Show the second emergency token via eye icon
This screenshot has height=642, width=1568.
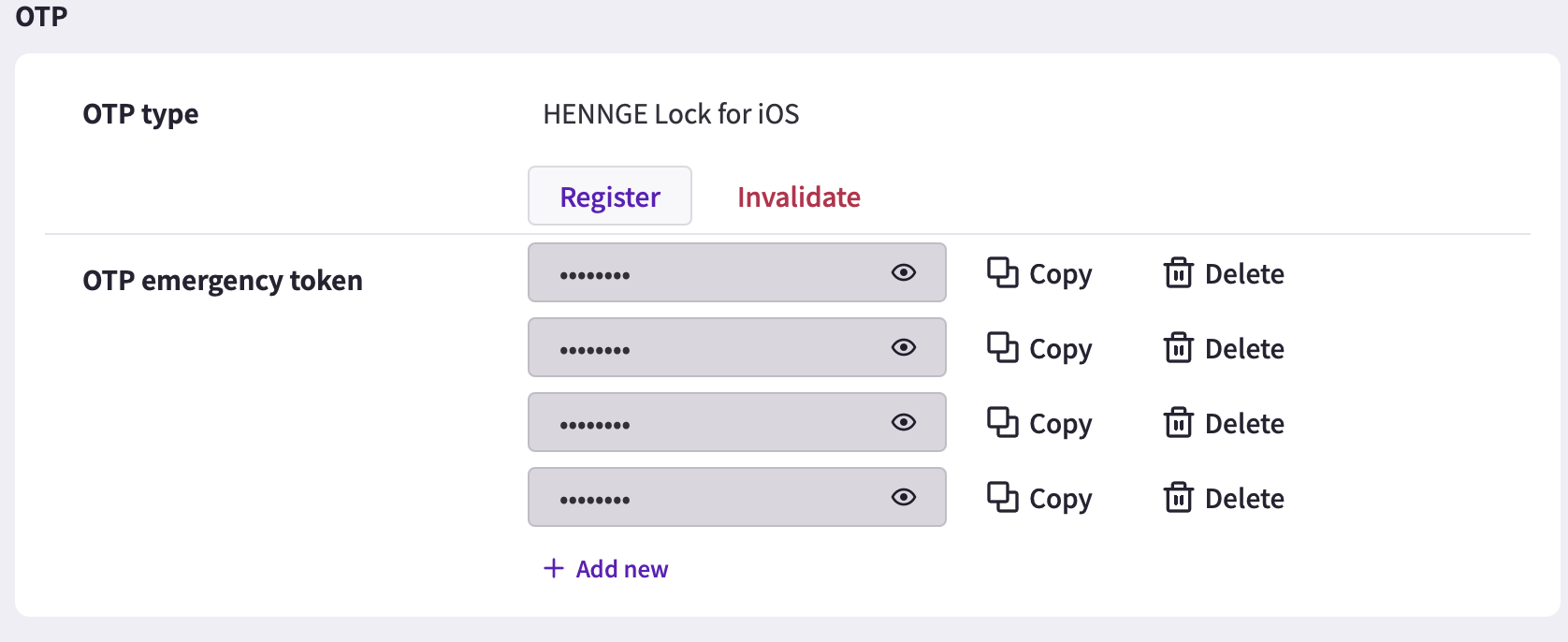tap(904, 347)
